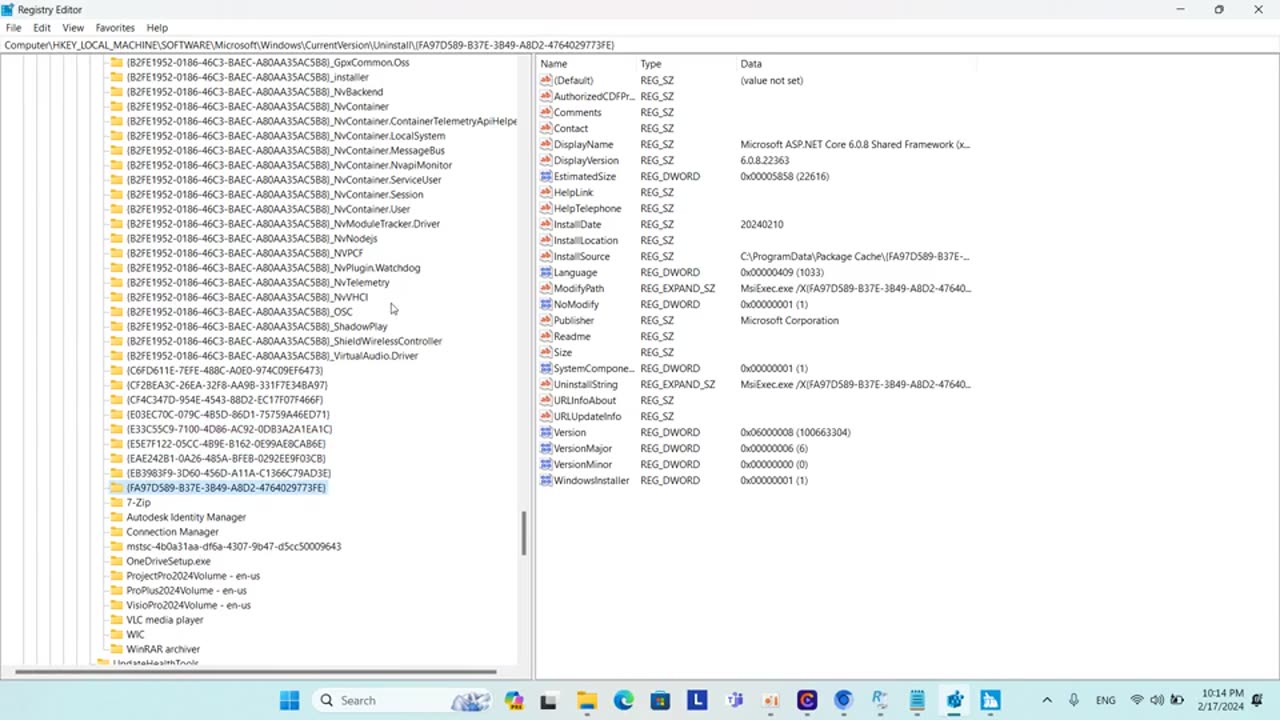Image resolution: width=1280 pixels, height=720 pixels.
Task: Click the ENG language indicator
Action: [x=1106, y=700]
